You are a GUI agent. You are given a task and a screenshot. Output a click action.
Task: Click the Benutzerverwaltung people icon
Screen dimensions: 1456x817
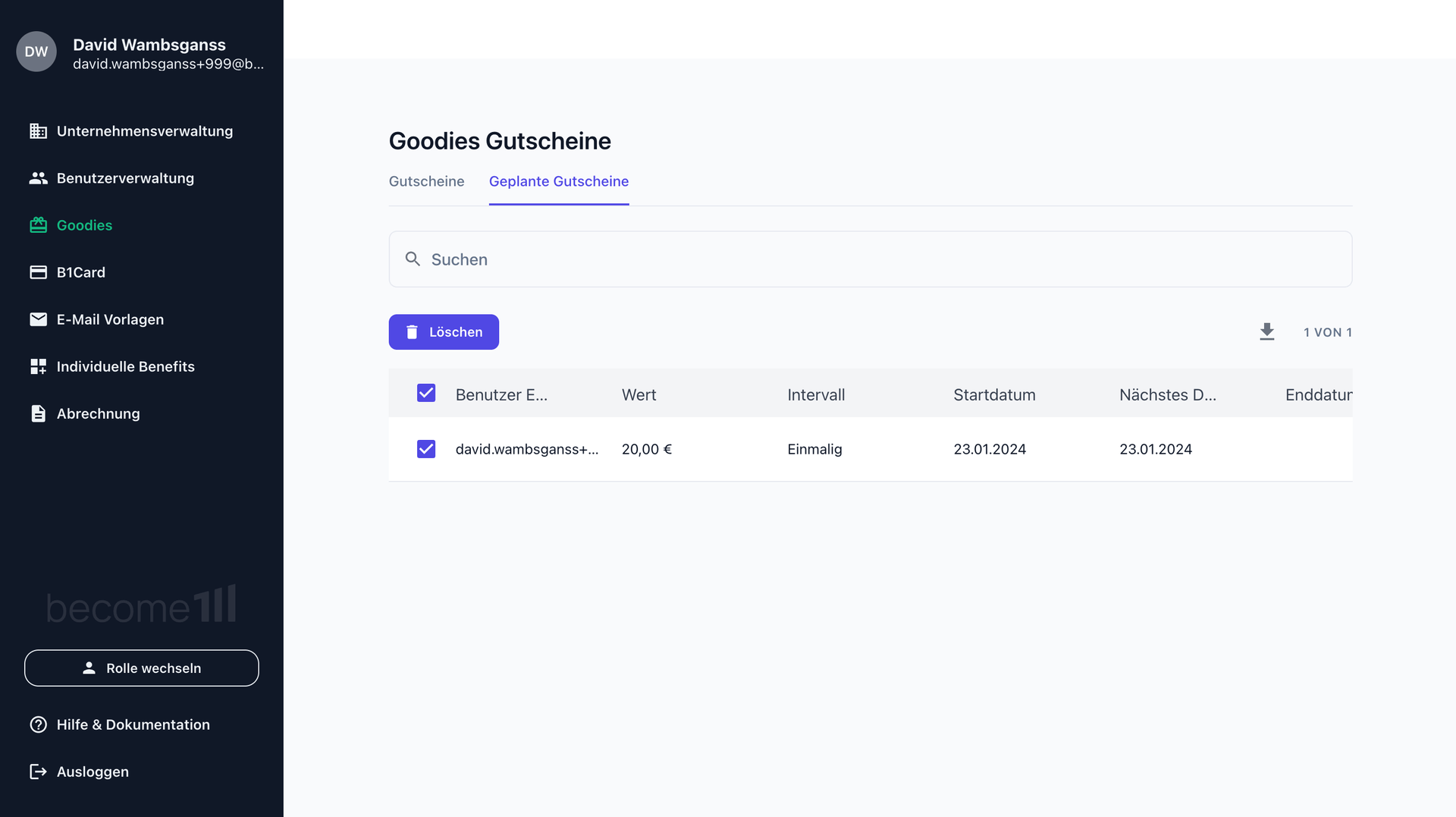pyautogui.click(x=38, y=178)
